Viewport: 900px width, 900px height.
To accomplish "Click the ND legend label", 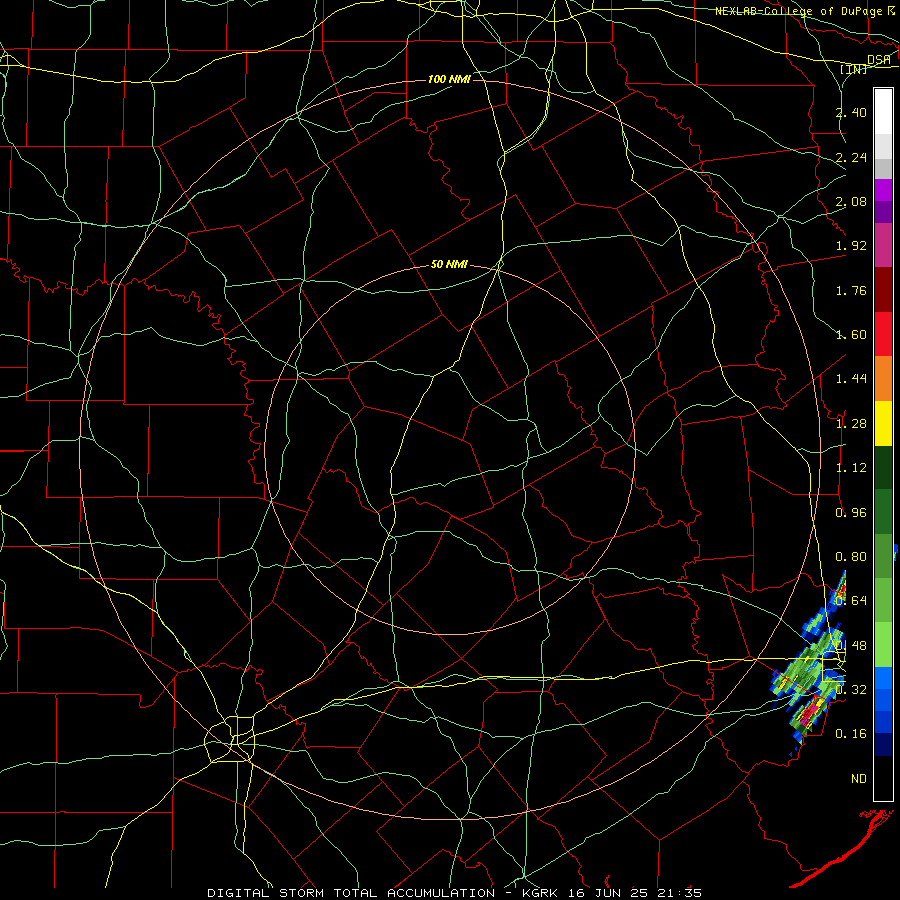I will (x=859, y=779).
